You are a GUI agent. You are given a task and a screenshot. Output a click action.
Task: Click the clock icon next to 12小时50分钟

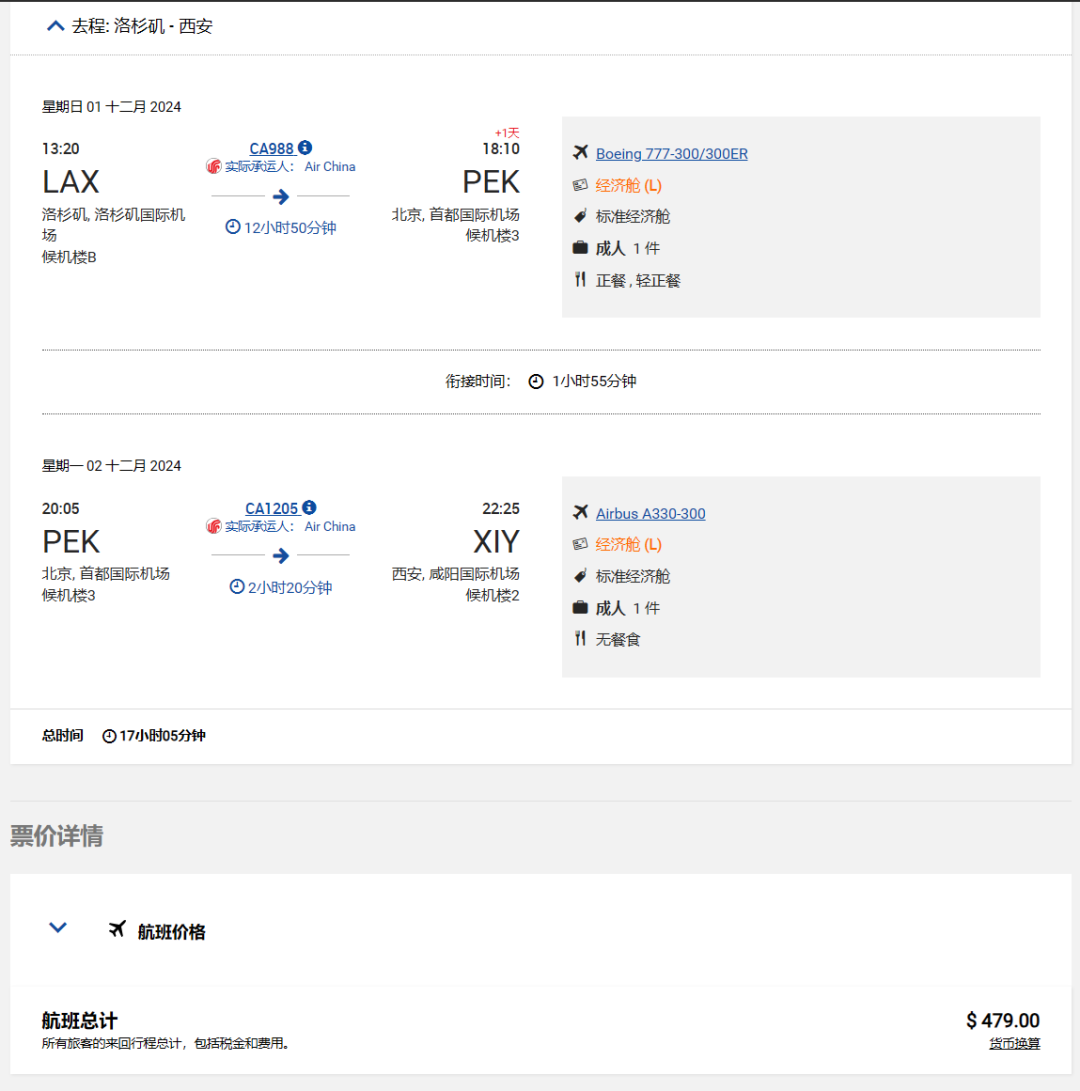(x=233, y=227)
